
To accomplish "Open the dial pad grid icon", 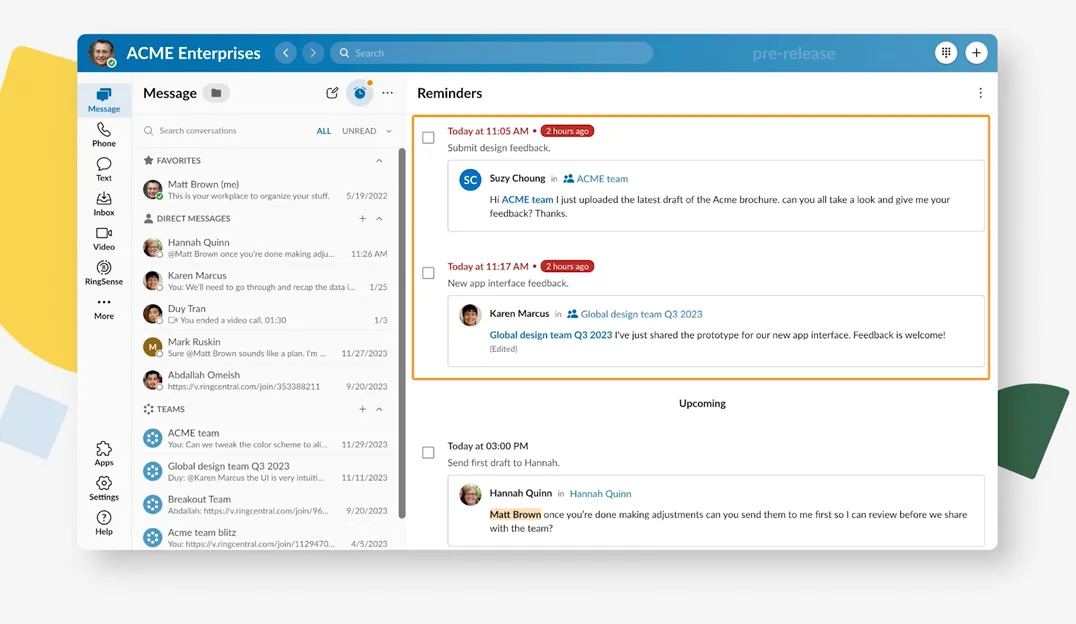I will click(x=945, y=53).
